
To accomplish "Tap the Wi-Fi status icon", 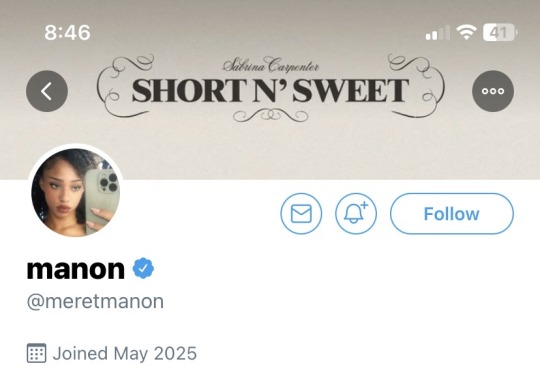I will [x=466, y=32].
